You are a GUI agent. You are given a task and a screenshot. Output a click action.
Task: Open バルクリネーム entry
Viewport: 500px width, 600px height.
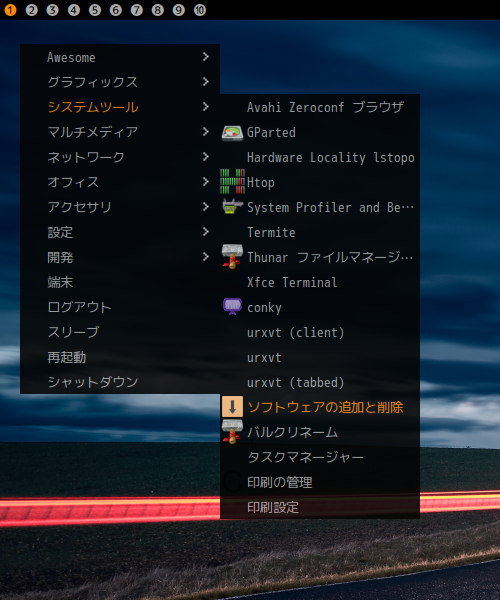[x=320, y=432]
